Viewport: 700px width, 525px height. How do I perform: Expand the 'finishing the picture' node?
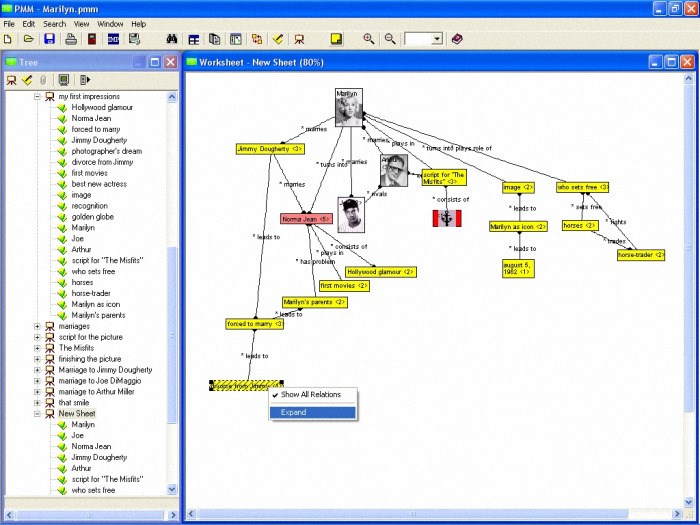(x=38, y=359)
